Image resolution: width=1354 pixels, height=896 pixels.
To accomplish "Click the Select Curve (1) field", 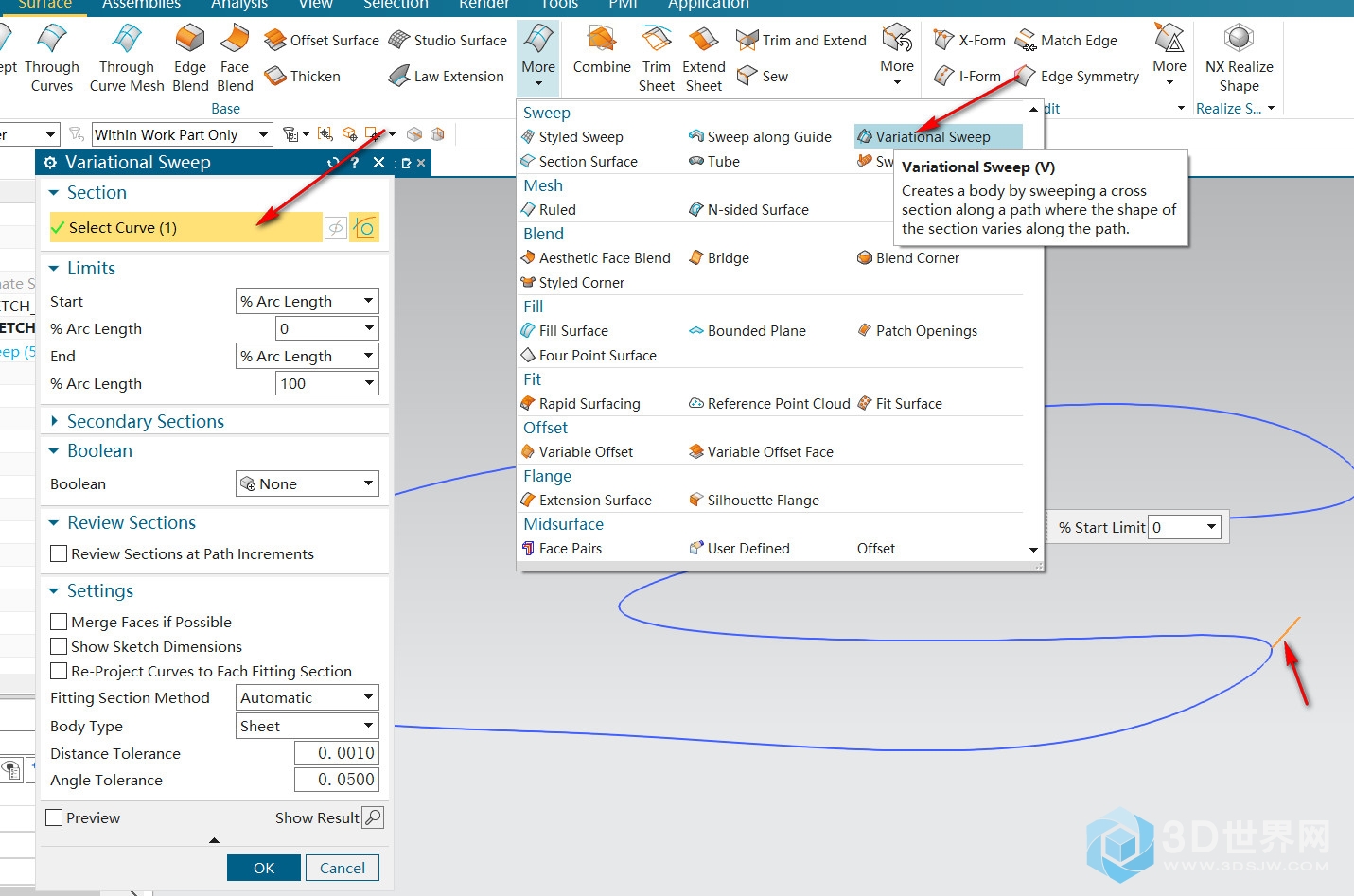I will point(185,227).
